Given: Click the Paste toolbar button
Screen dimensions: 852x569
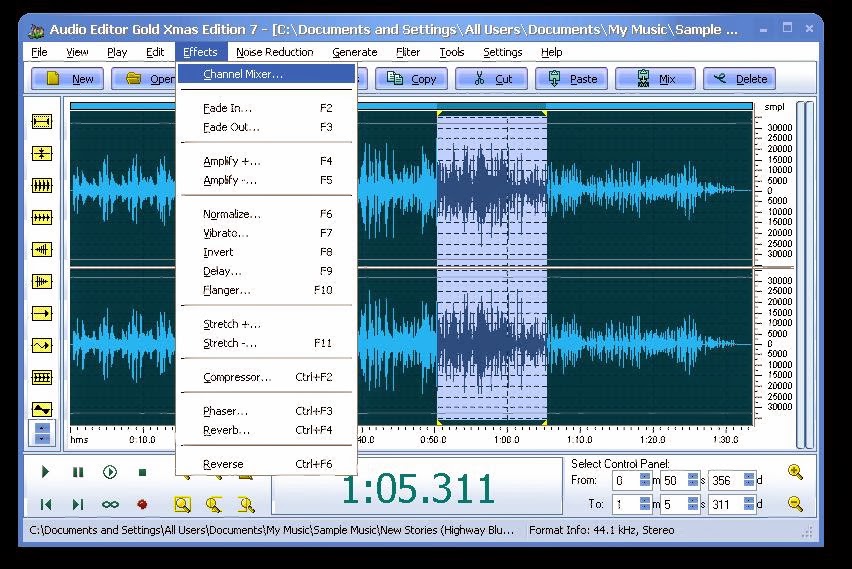Looking at the screenshot, I should [x=572, y=79].
